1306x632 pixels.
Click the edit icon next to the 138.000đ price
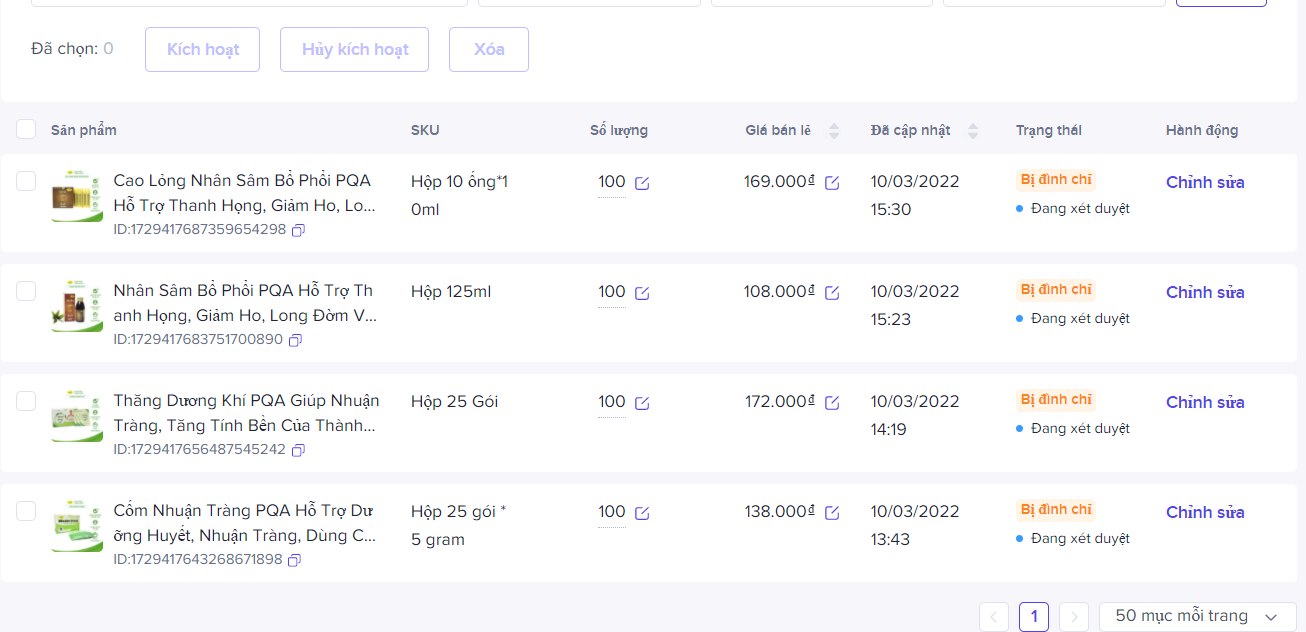(x=832, y=511)
